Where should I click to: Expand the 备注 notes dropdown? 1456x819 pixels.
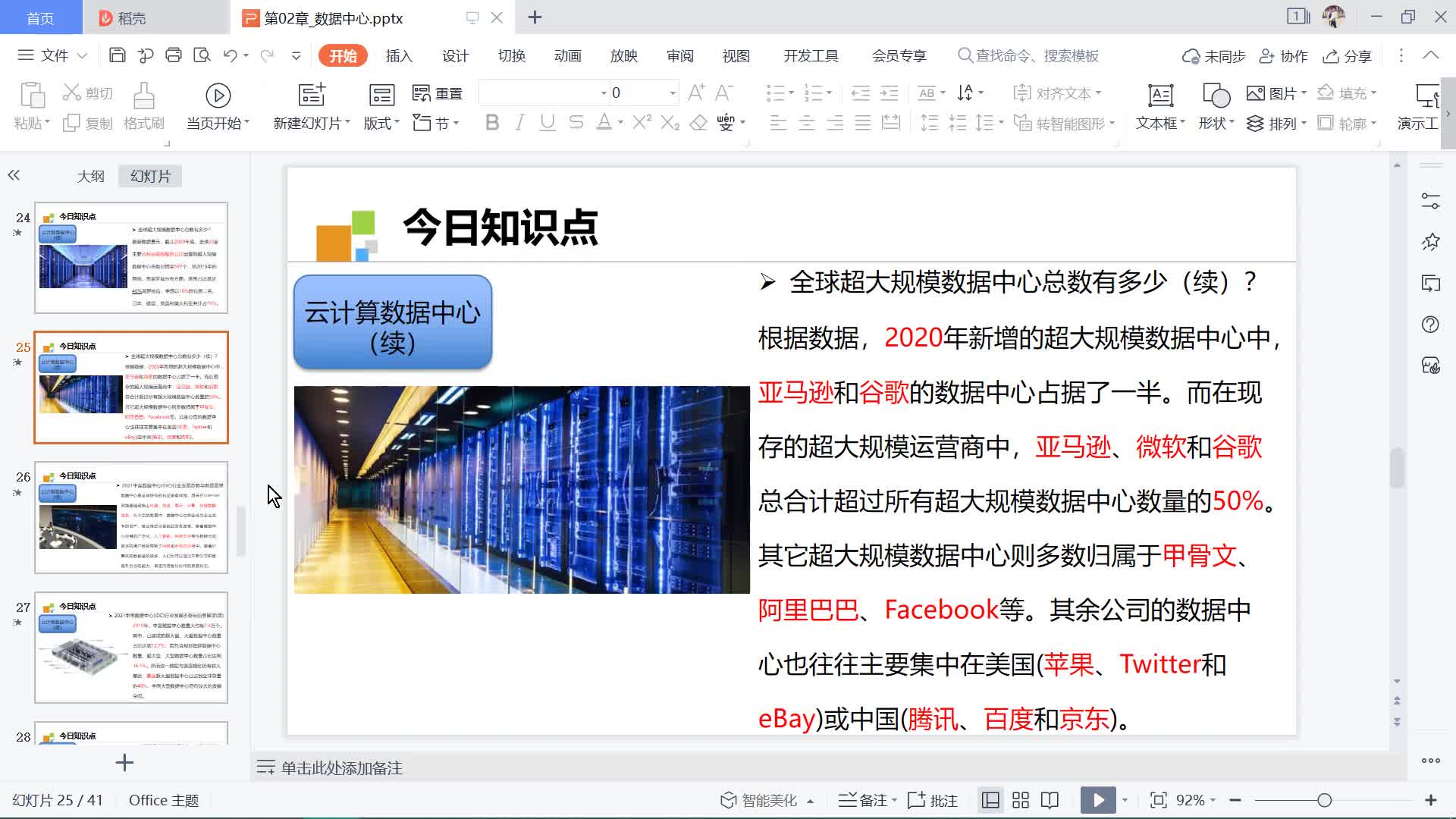[x=894, y=800]
